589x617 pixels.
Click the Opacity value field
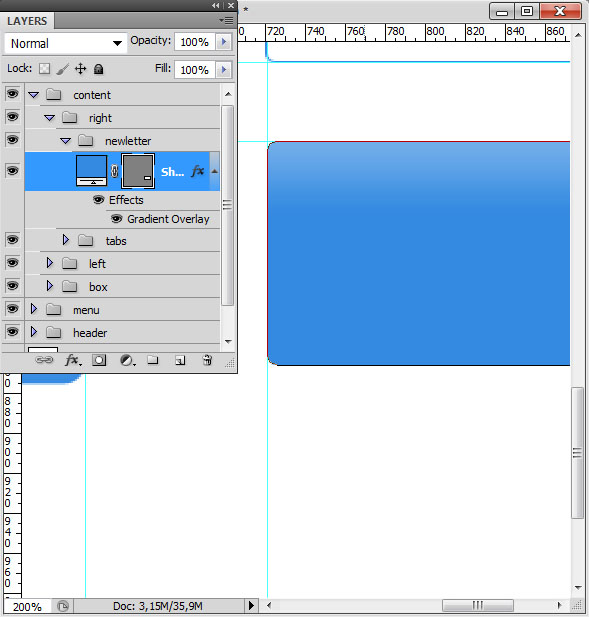point(195,42)
